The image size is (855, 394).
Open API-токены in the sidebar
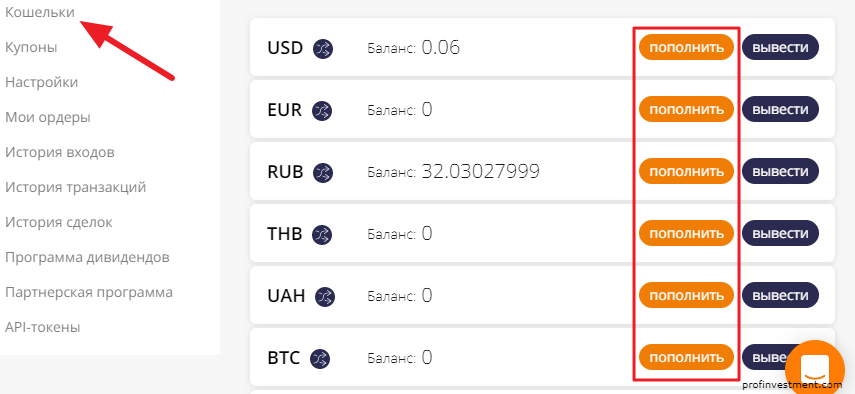[x=43, y=328]
